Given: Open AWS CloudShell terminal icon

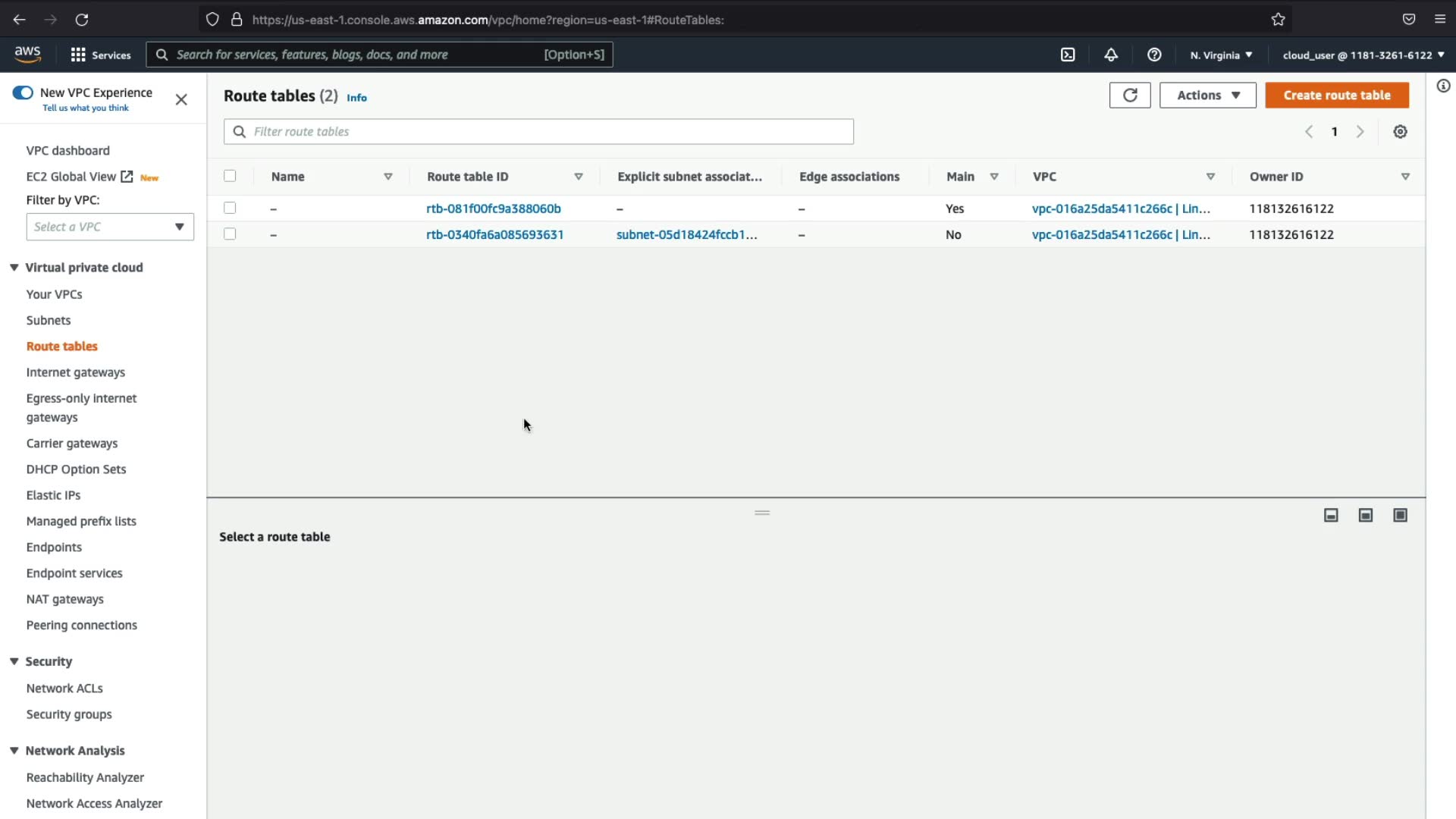Looking at the screenshot, I should click(1068, 55).
